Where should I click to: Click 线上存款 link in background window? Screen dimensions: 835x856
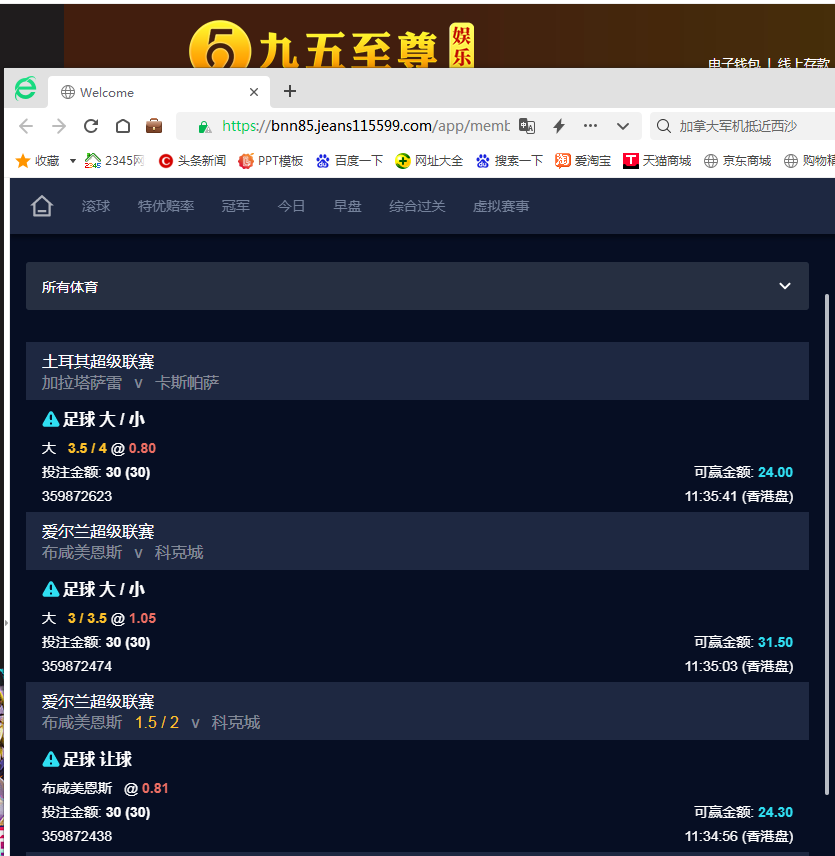803,63
